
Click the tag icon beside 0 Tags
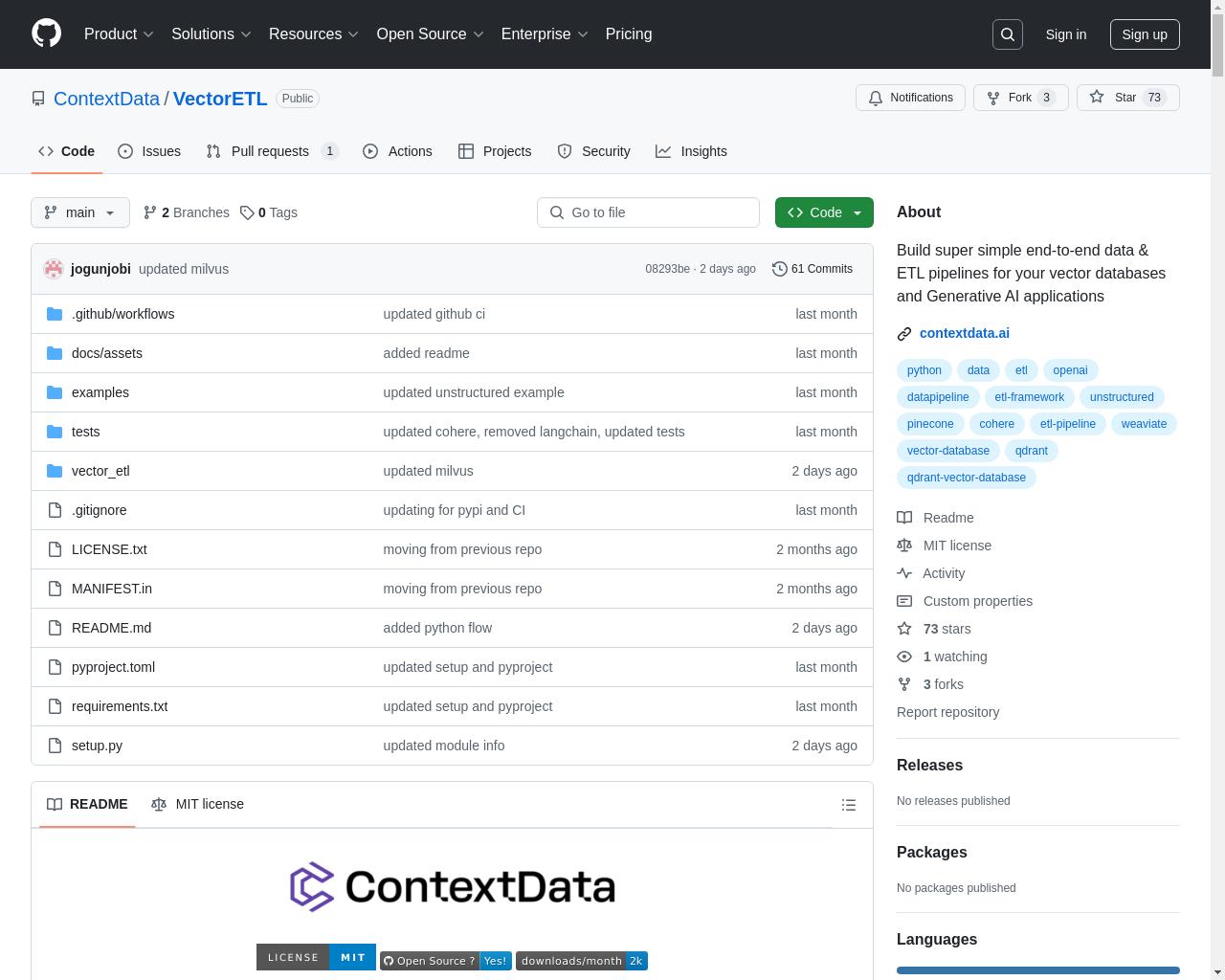(x=247, y=212)
